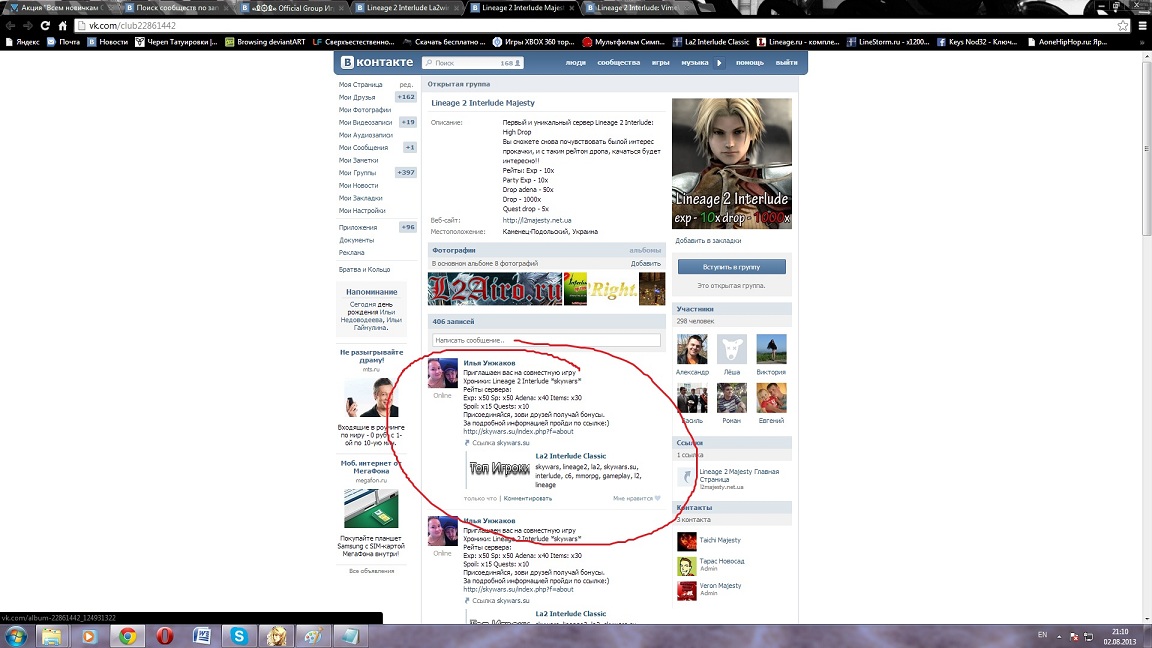Open Участники section header

[x=732, y=309]
